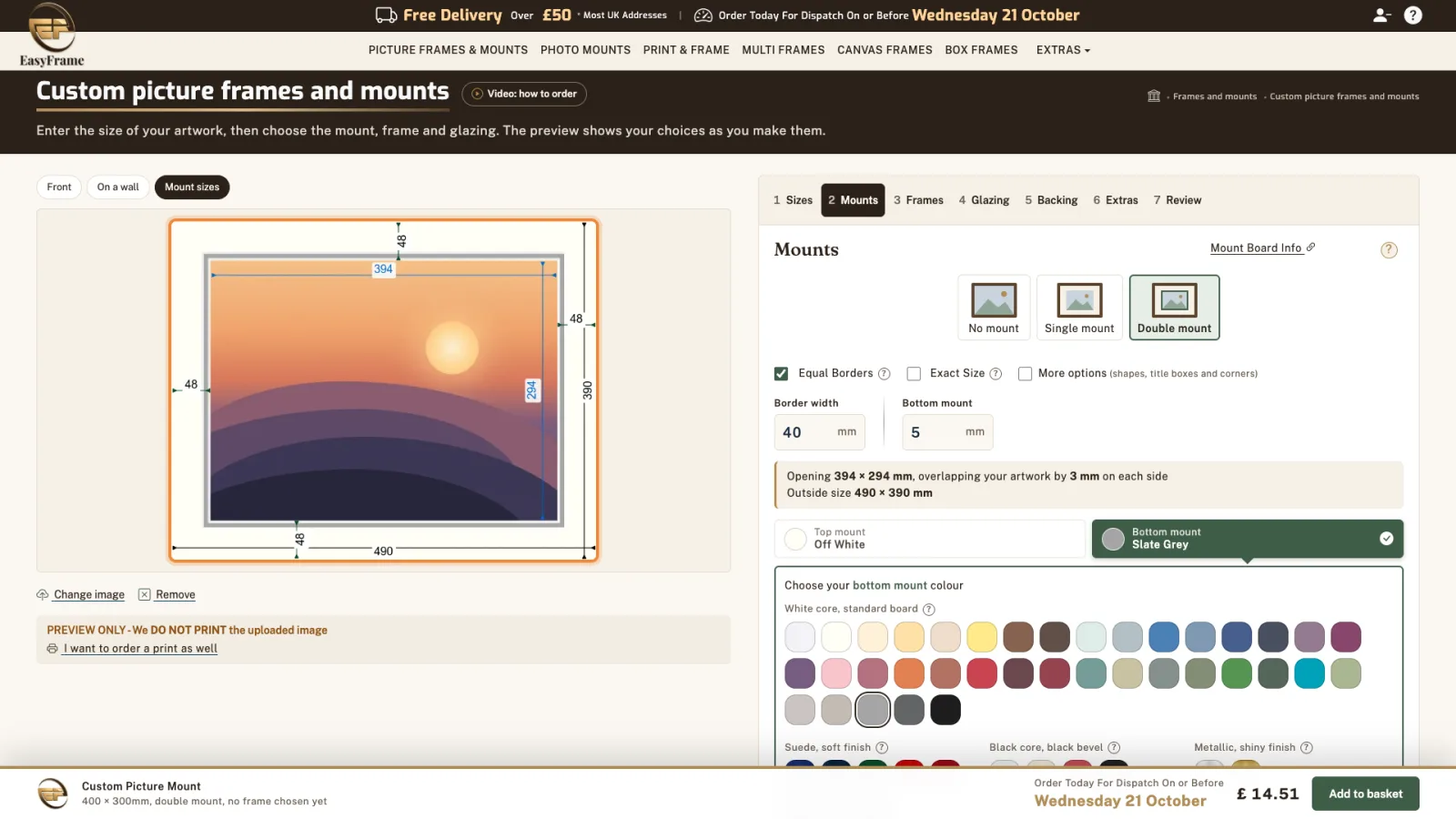This screenshot has height=819, width=1456.
Task: Open the Frames step tab
Action: (x=918, y=200)
